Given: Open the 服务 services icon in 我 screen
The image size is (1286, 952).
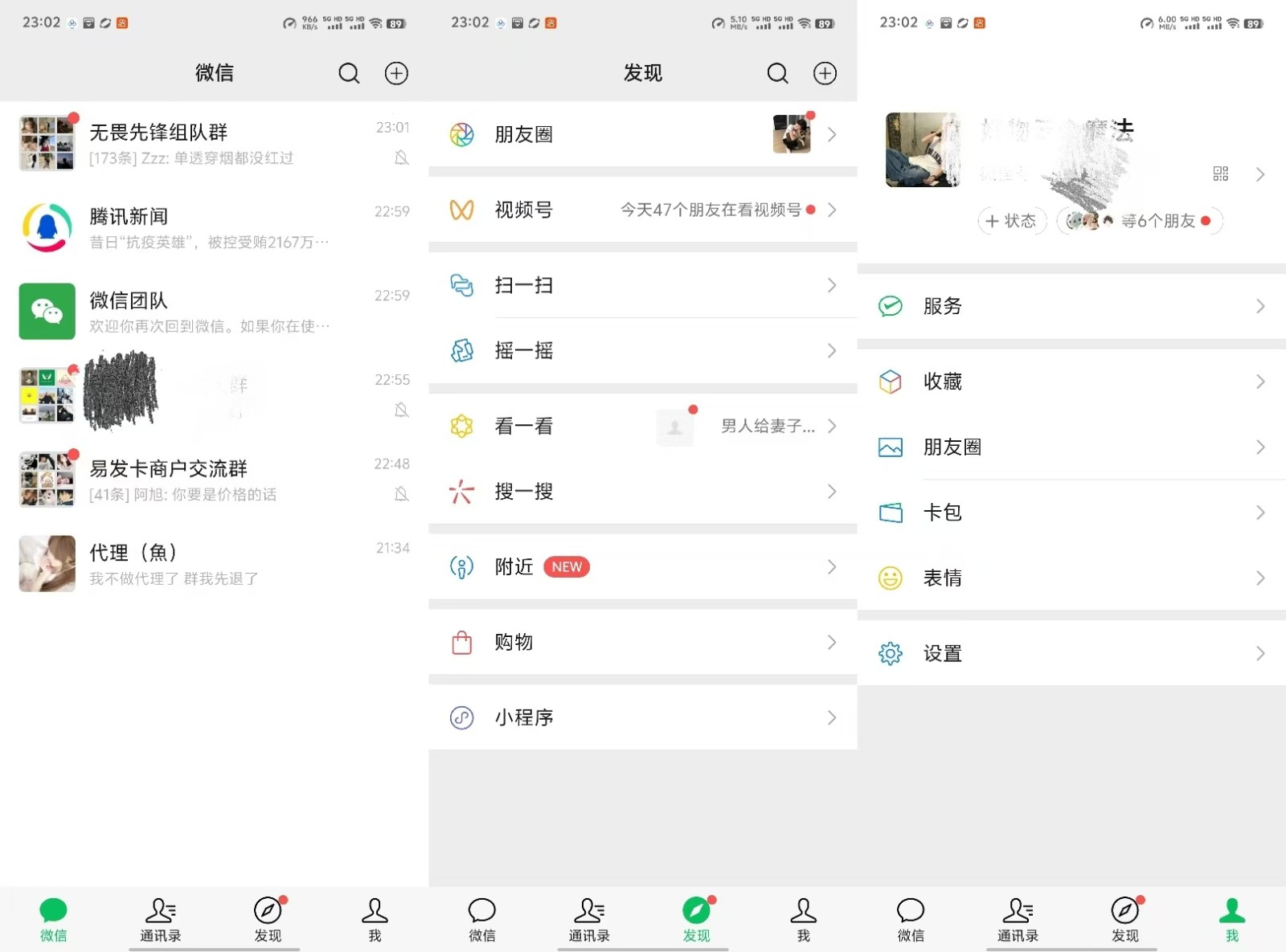Looking at the screenshot, I should [890, 306].
